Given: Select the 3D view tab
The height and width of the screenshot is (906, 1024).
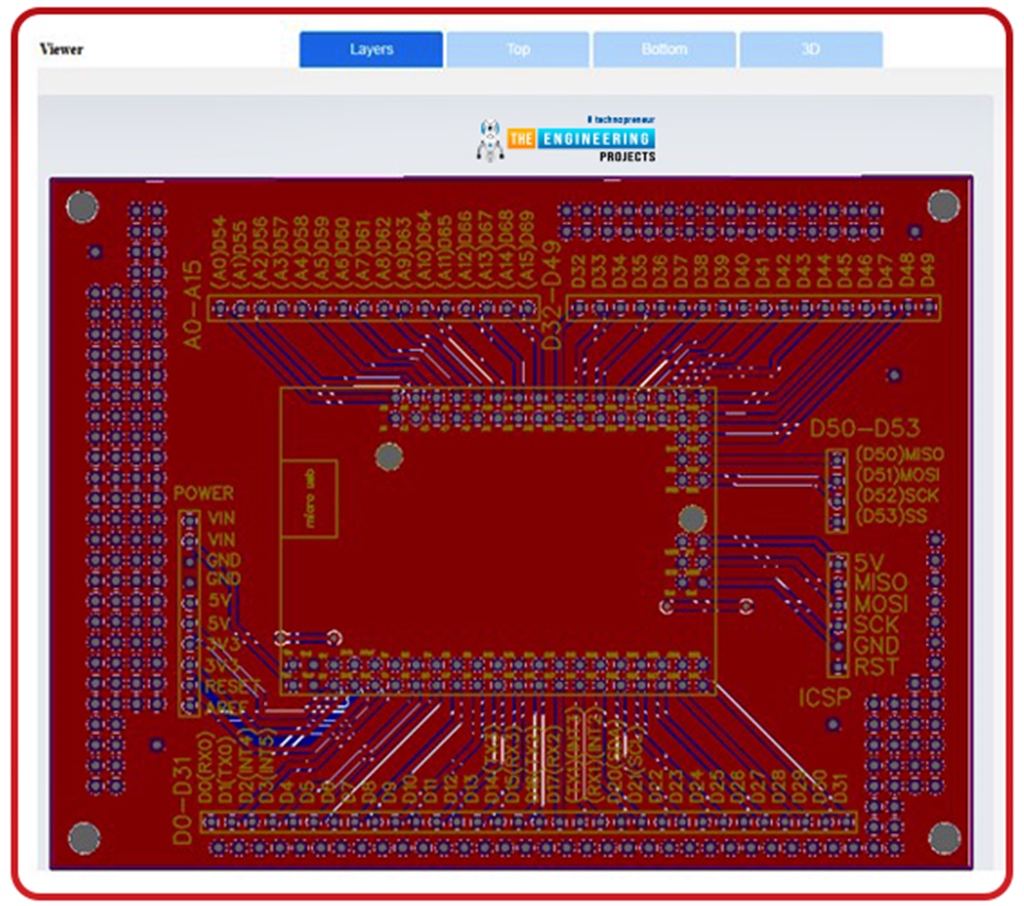Looking at the screenshot, I should (811, 48).
